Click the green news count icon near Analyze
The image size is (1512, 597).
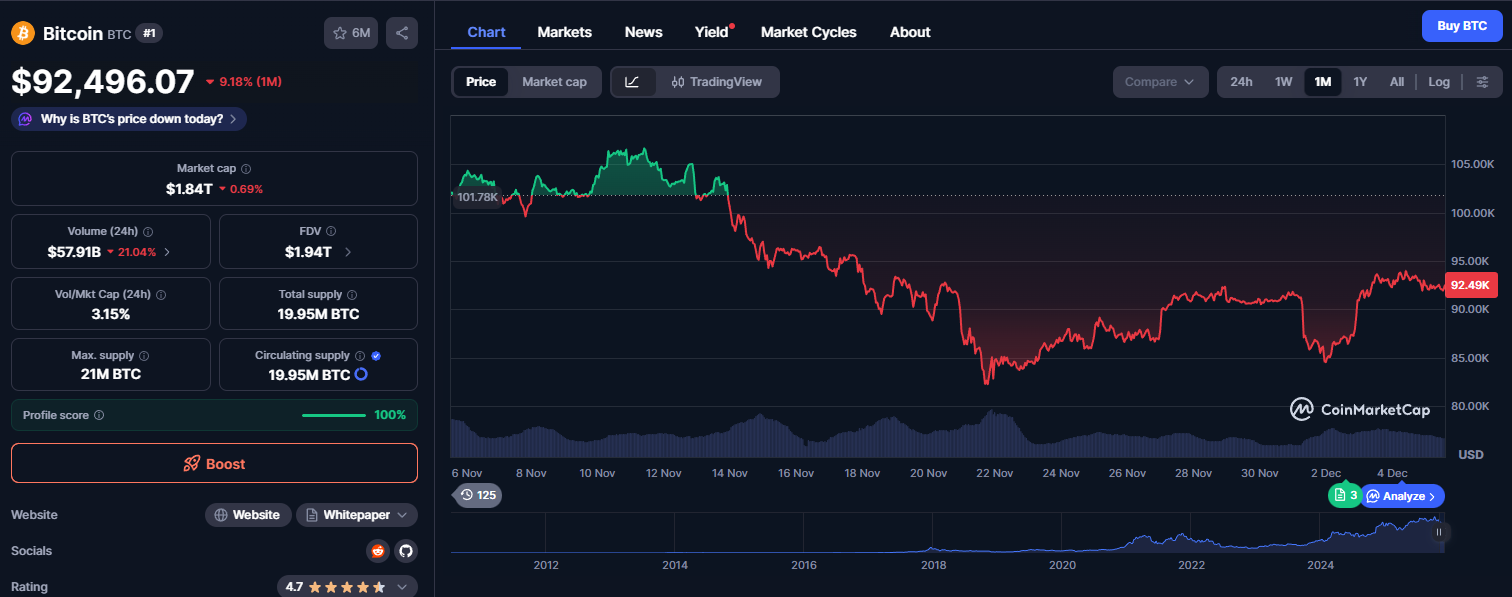(1344, 495)
